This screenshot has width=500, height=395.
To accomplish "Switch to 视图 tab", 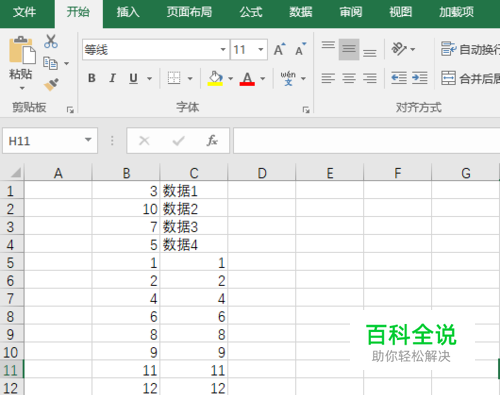I will tap(401, 12).
